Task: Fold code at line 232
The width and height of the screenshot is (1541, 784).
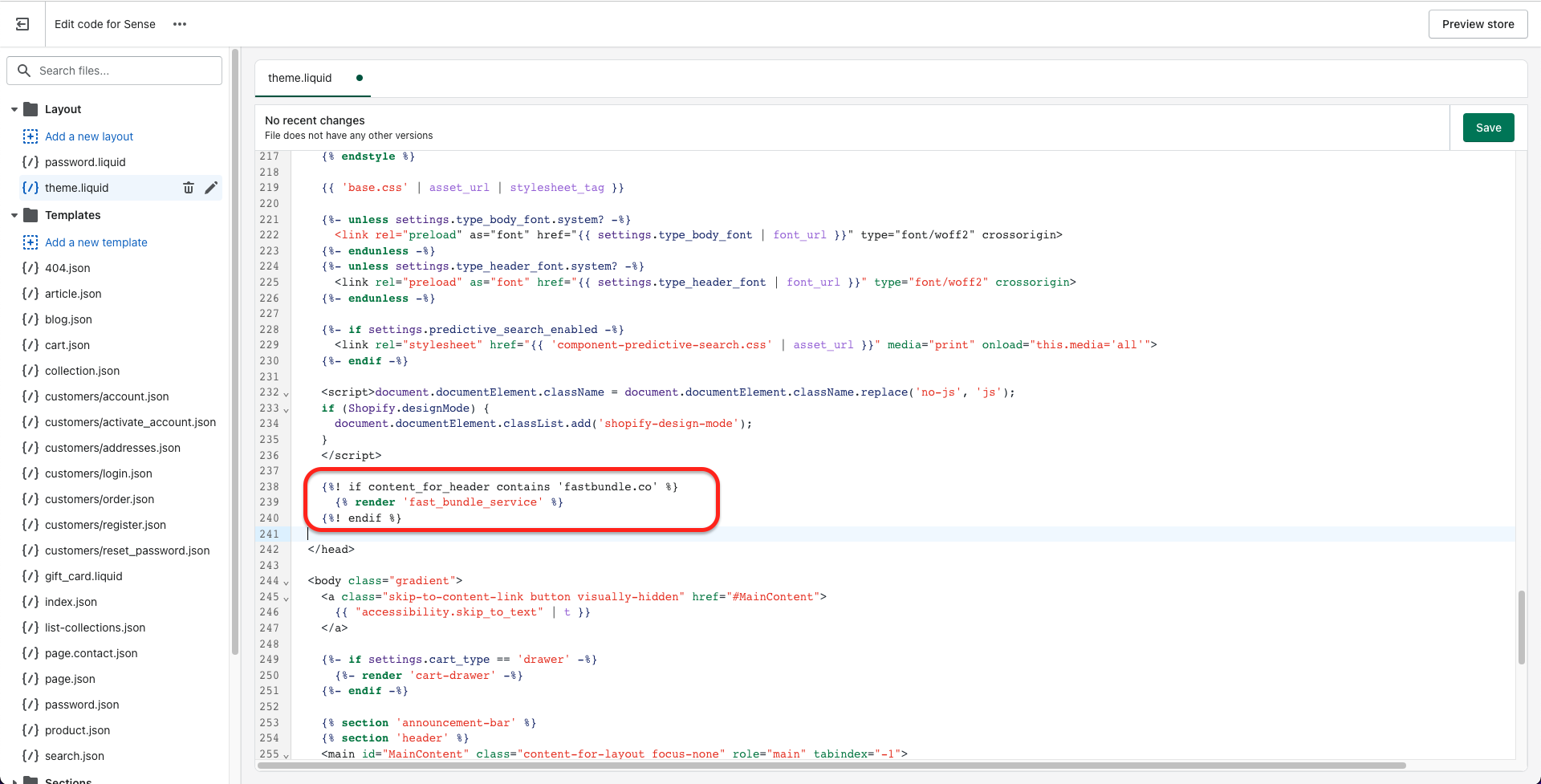Action: (x=286, y=393)
